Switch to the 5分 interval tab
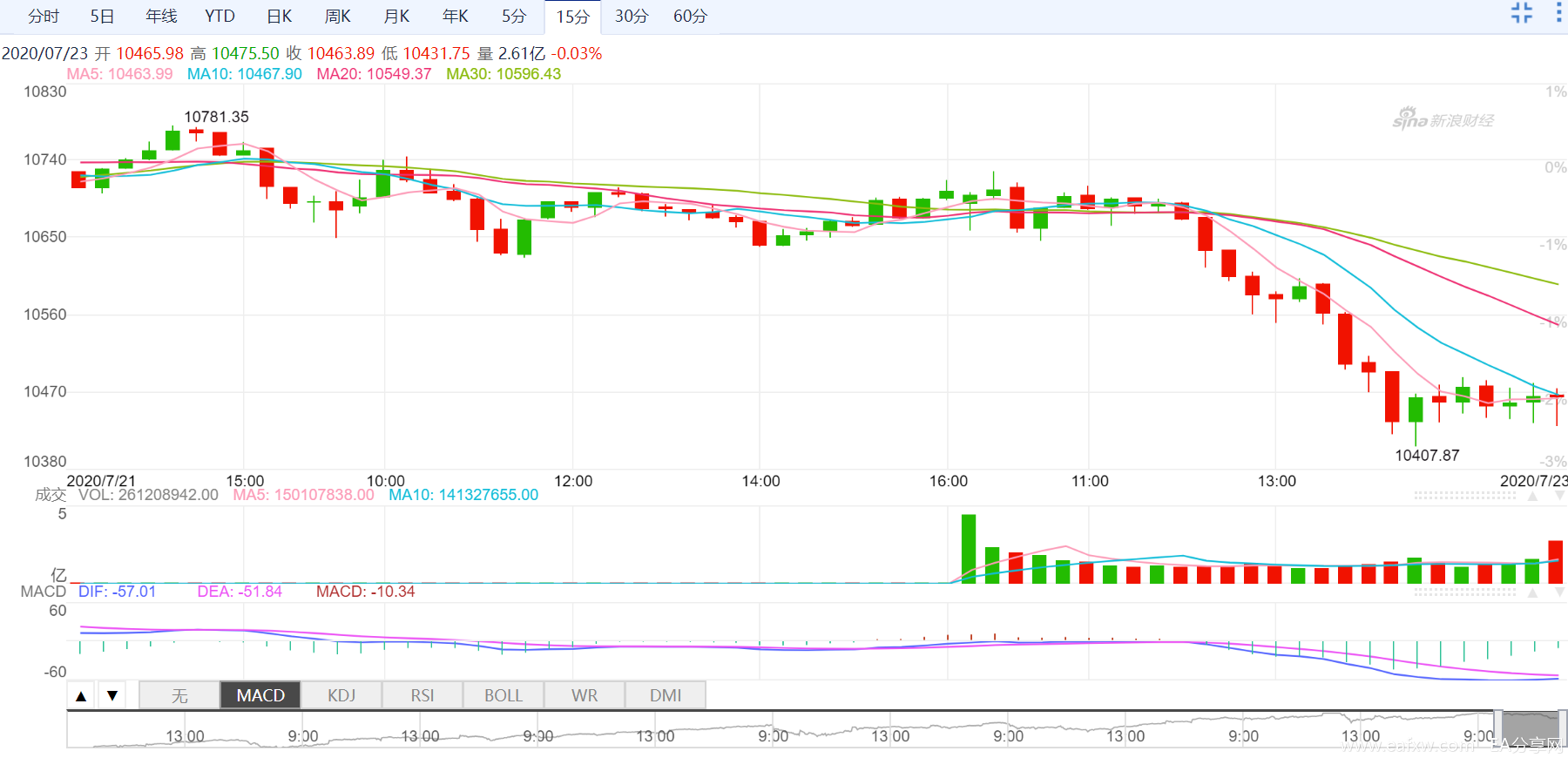The width and height of the screenshot is (1568, 758). click(x=514, y=17)
